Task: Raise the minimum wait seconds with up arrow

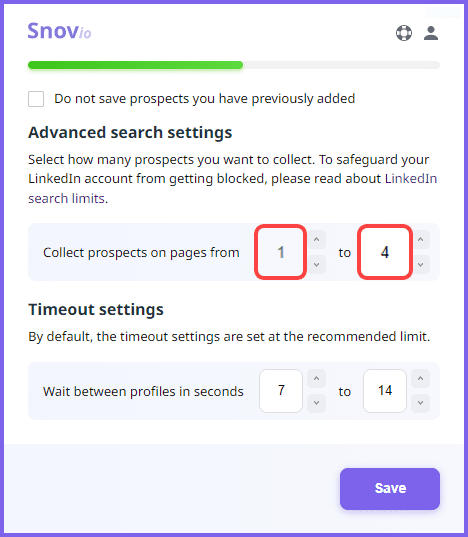Action: pos(317,378)
